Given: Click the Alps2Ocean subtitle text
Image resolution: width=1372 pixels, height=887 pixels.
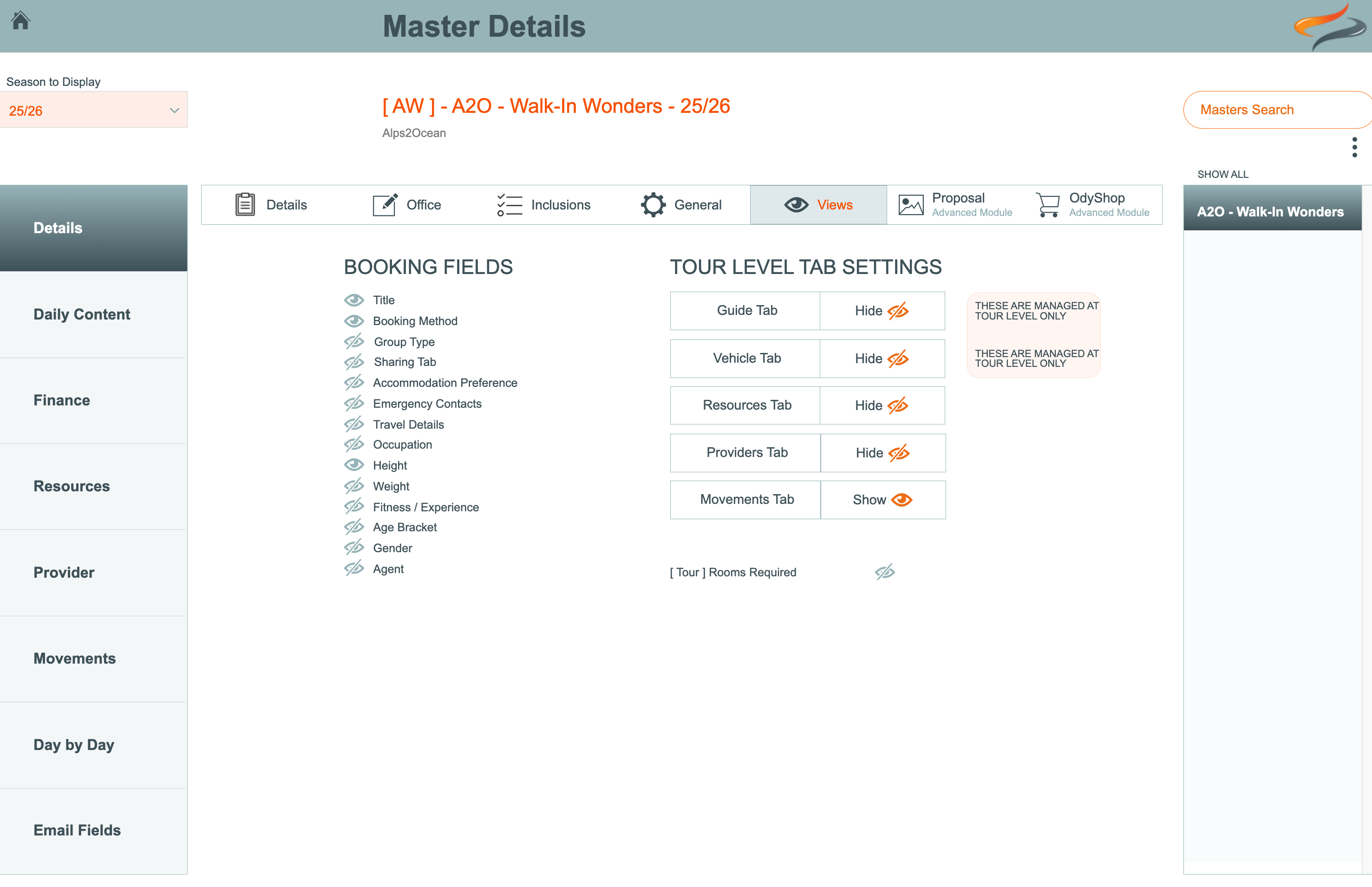Looking at the screenshot, I should click(414, 133).
